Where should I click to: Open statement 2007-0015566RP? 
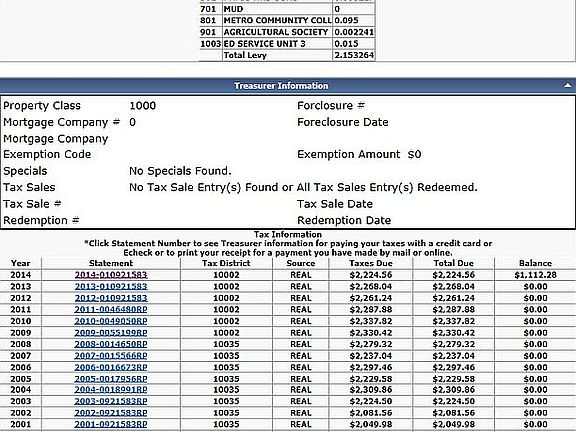(x=111, y=356)
